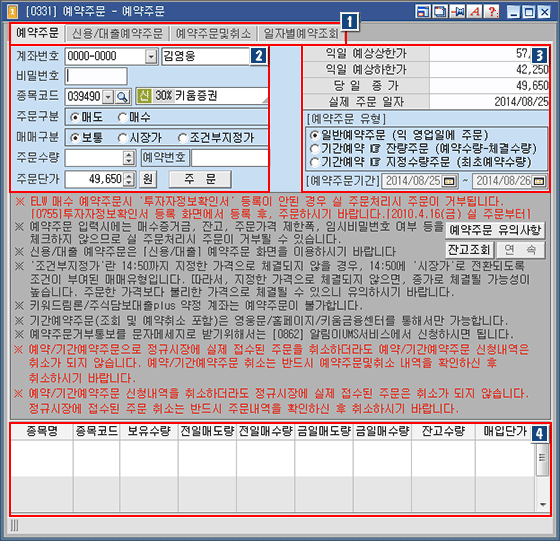
Task: Click the red A font icon
Action: pyautogui.click(x=475, y=12)
